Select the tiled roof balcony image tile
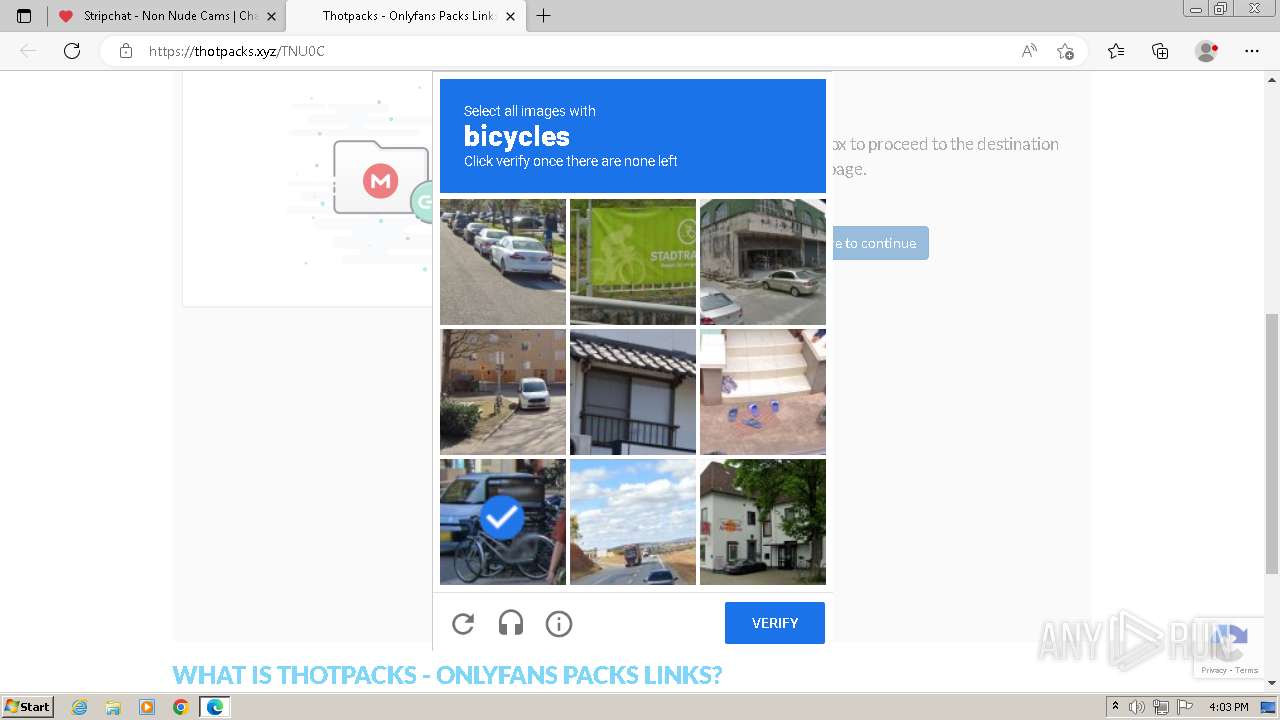Viewport: 1280px width, 720px height. point(633,392)
